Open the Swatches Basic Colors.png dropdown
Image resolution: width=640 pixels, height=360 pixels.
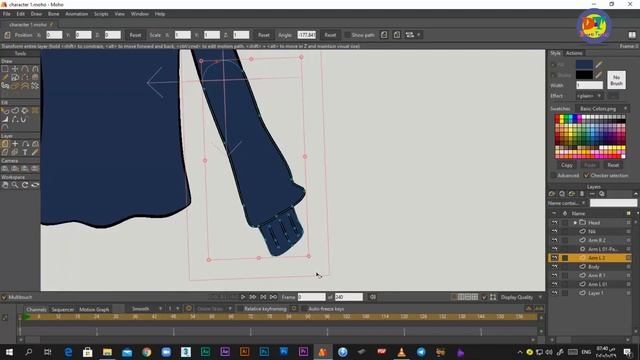602,109
